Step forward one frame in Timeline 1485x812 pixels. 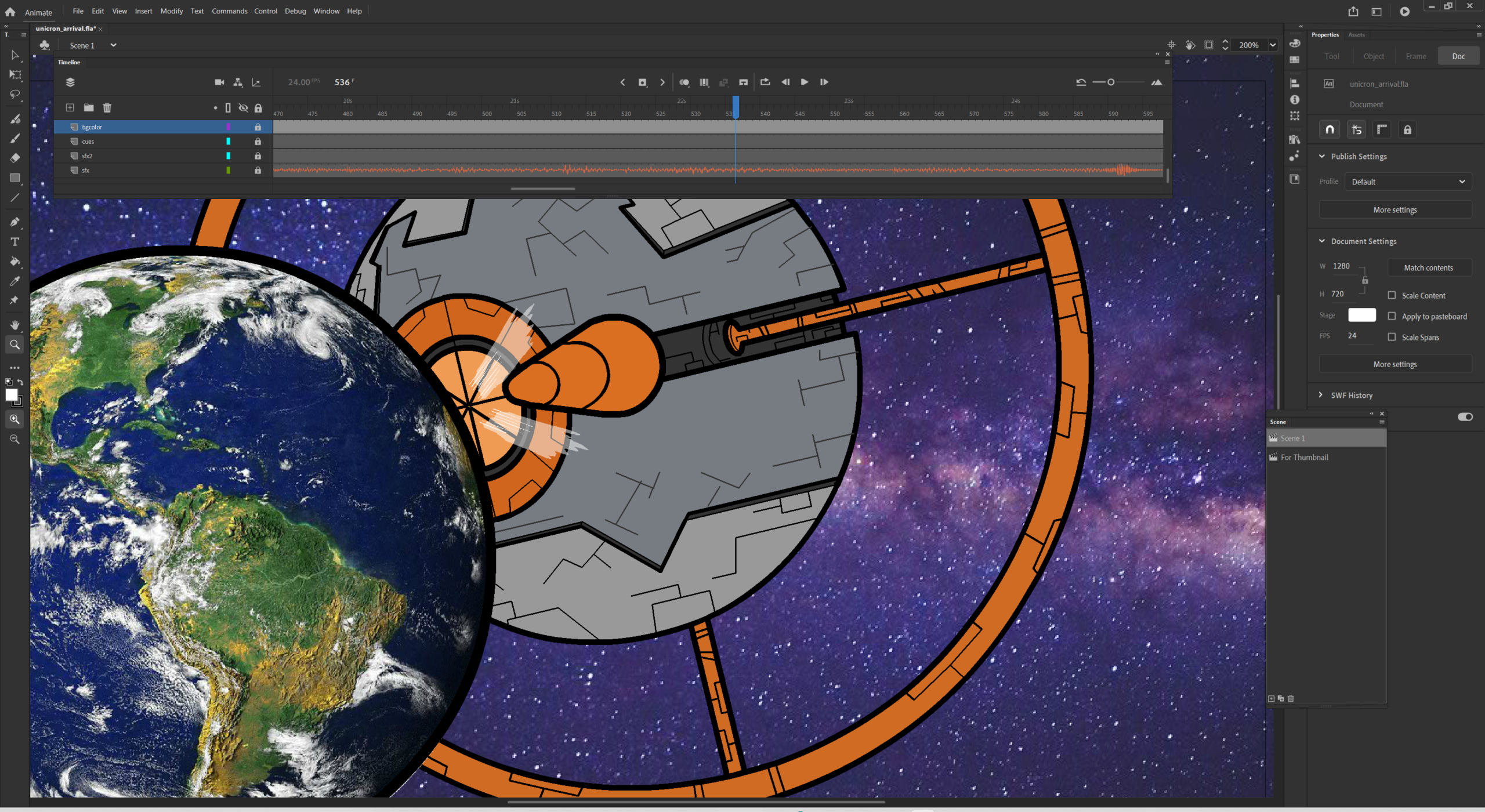(824, 82)
